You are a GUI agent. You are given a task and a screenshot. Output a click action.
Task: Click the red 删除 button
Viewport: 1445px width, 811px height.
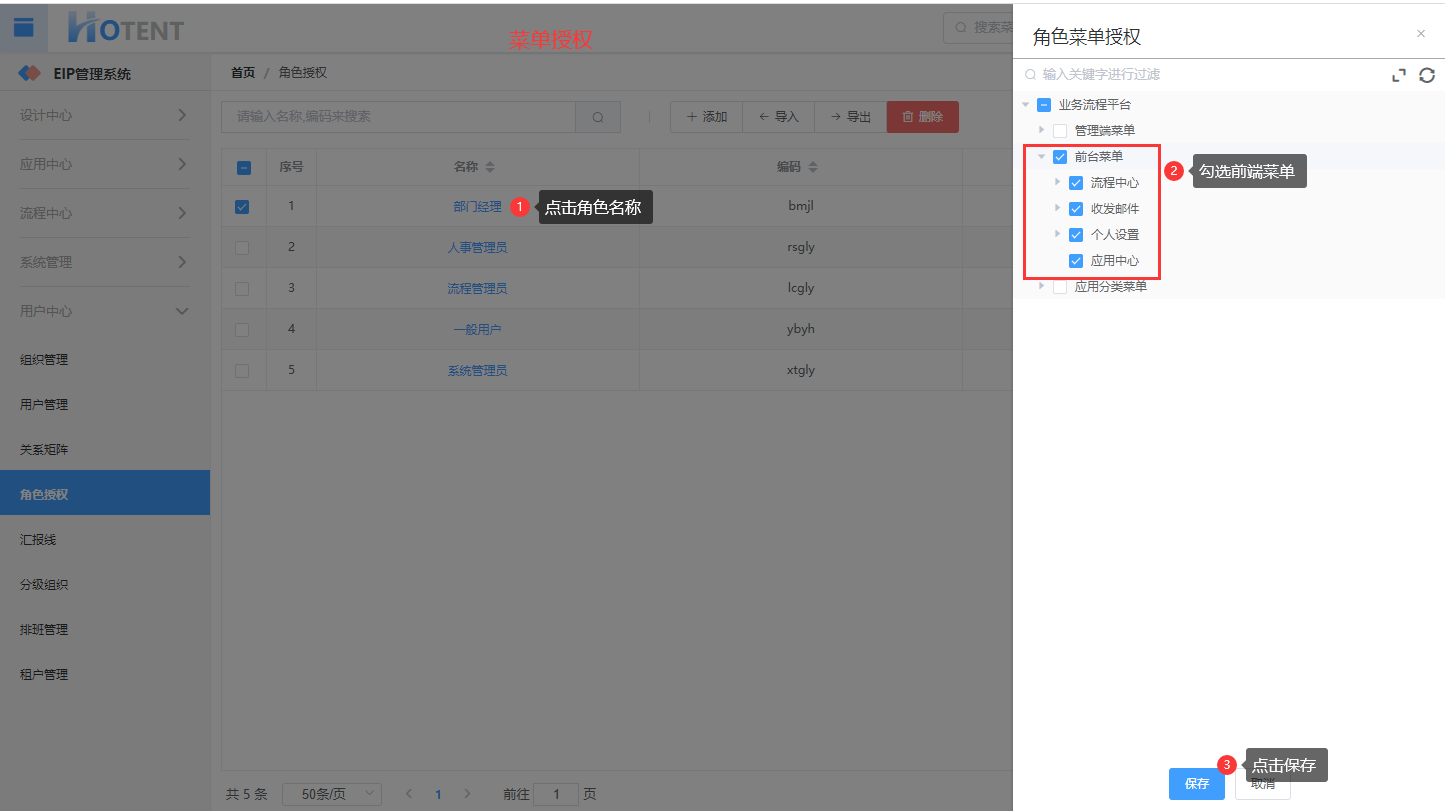point(923,117)
